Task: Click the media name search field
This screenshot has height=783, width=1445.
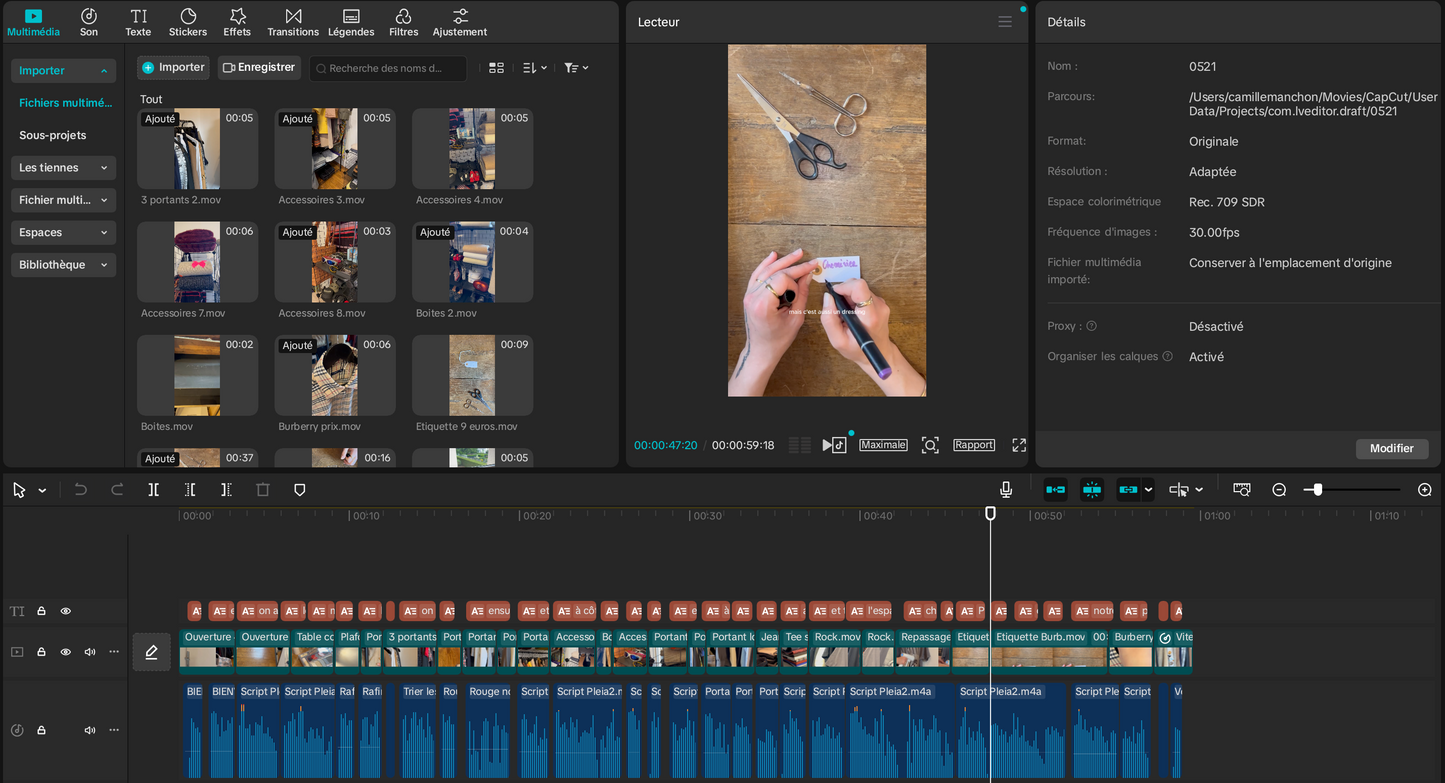Action: [x=388, y=68]
